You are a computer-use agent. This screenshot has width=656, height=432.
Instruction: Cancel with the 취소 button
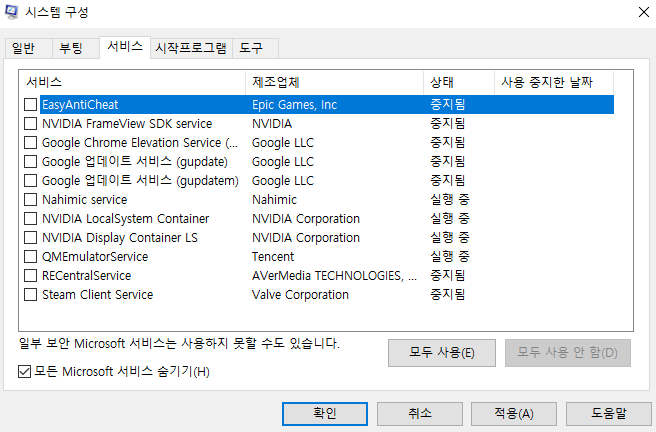(x=420, y=414)
